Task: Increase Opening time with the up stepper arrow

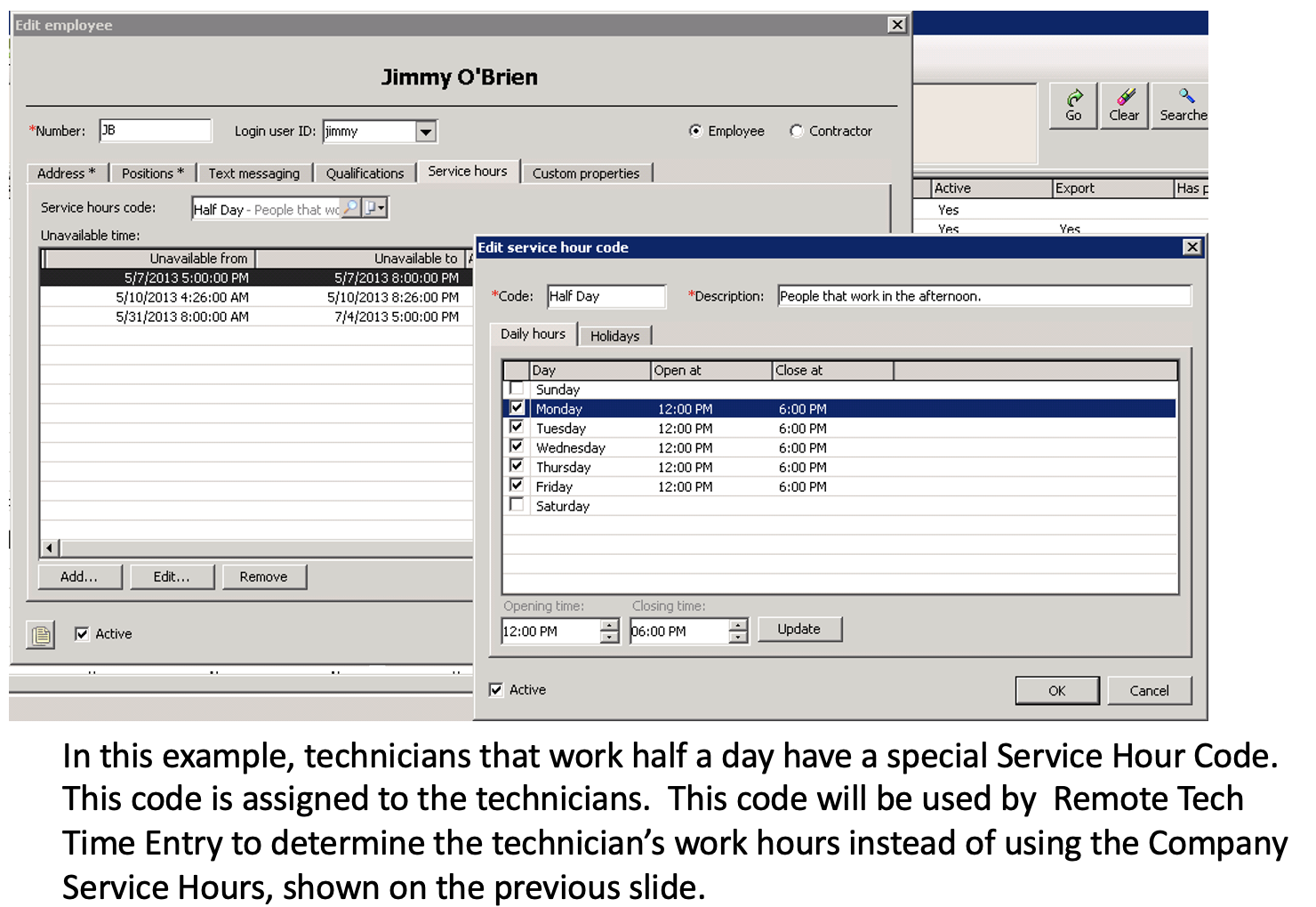Action: [x=609, y=623]
